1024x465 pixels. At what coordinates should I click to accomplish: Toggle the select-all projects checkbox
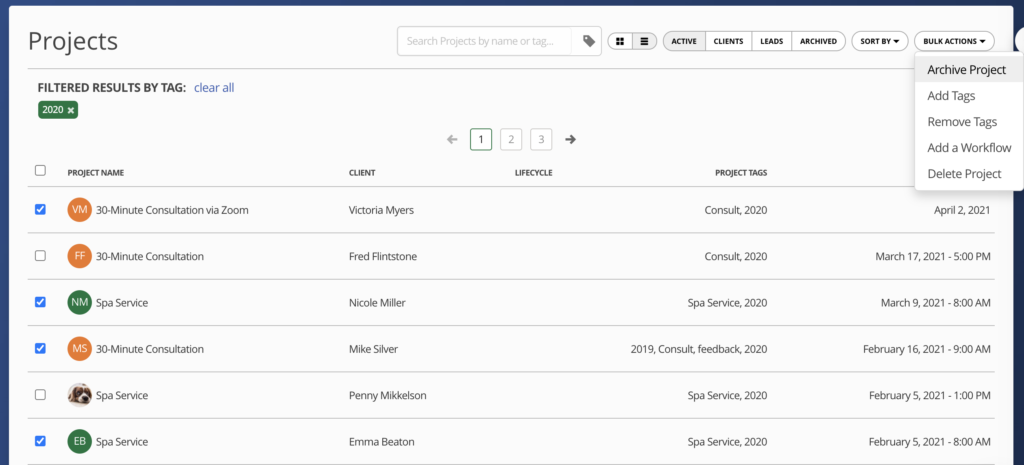[40, 171]
